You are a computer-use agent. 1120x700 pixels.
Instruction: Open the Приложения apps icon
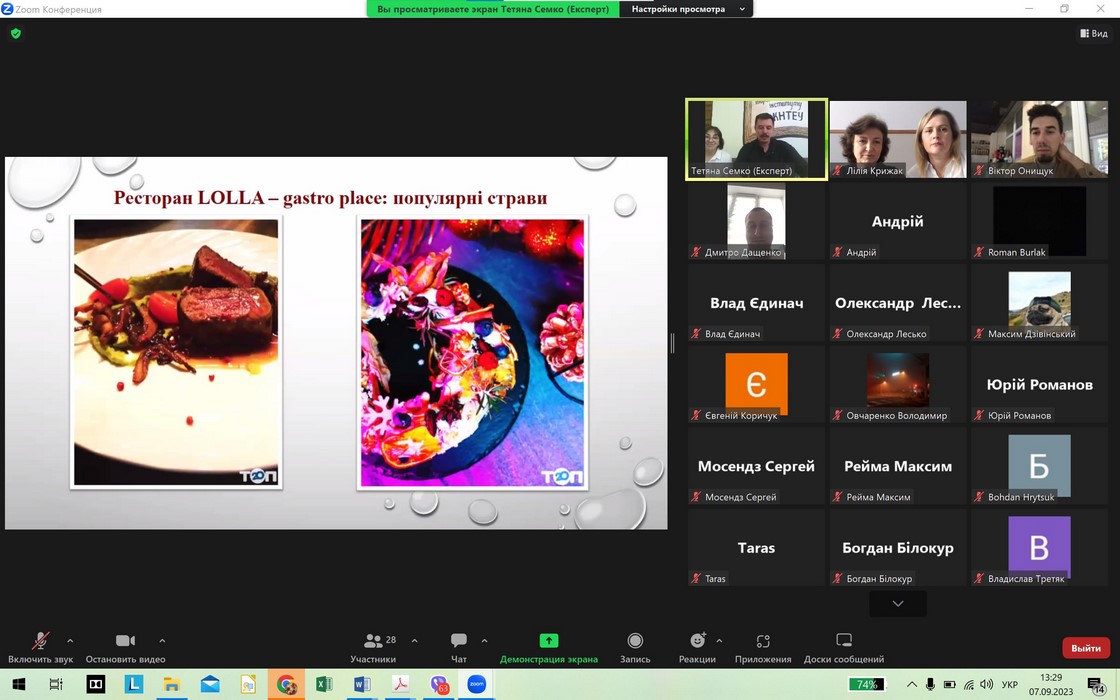(763, 642)
